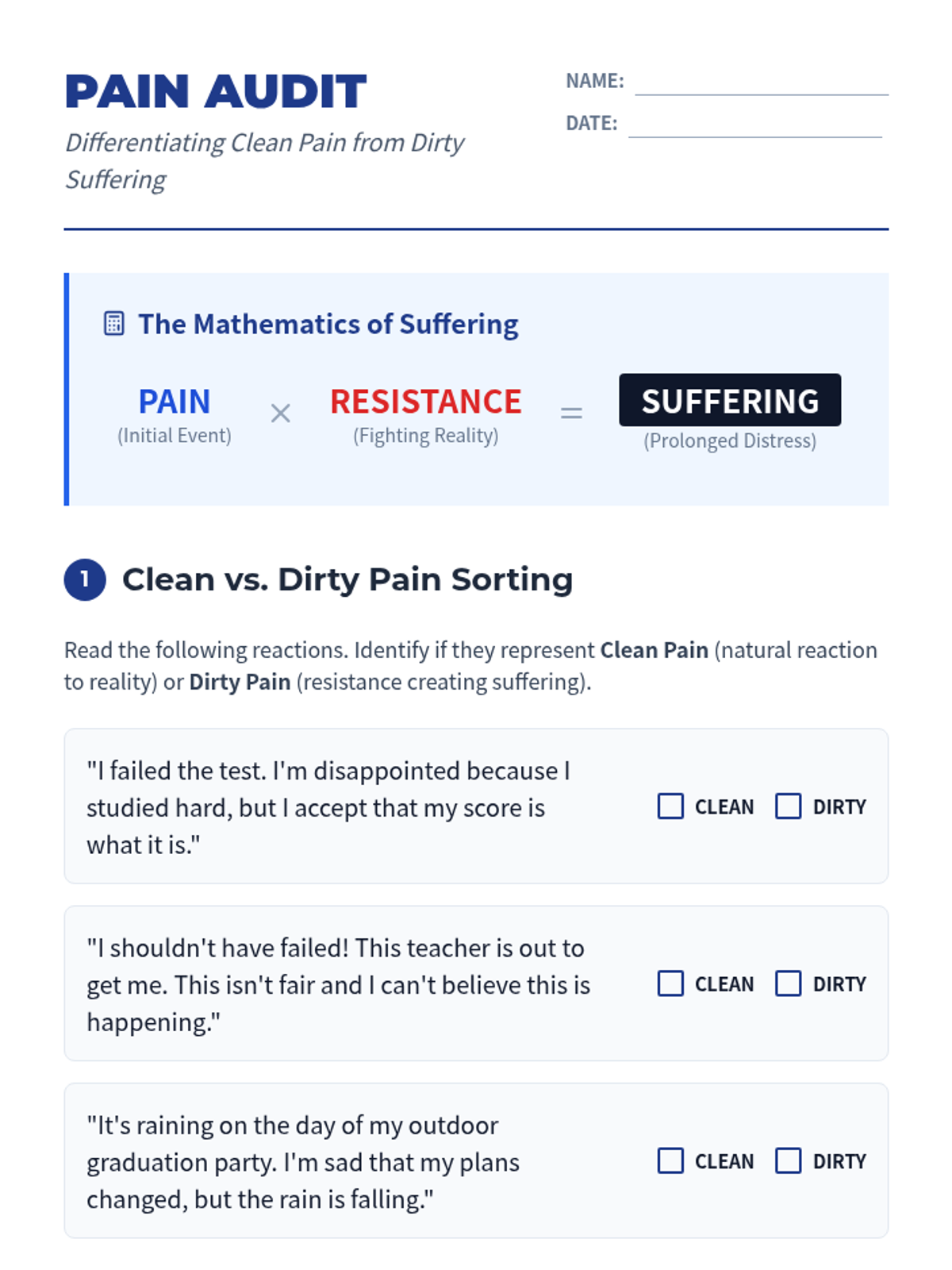Screen dimensions: 952x1270
Task: Check CLEAN for the 'teacher is out to get me' reaction
Action: [x=670, y=983]
